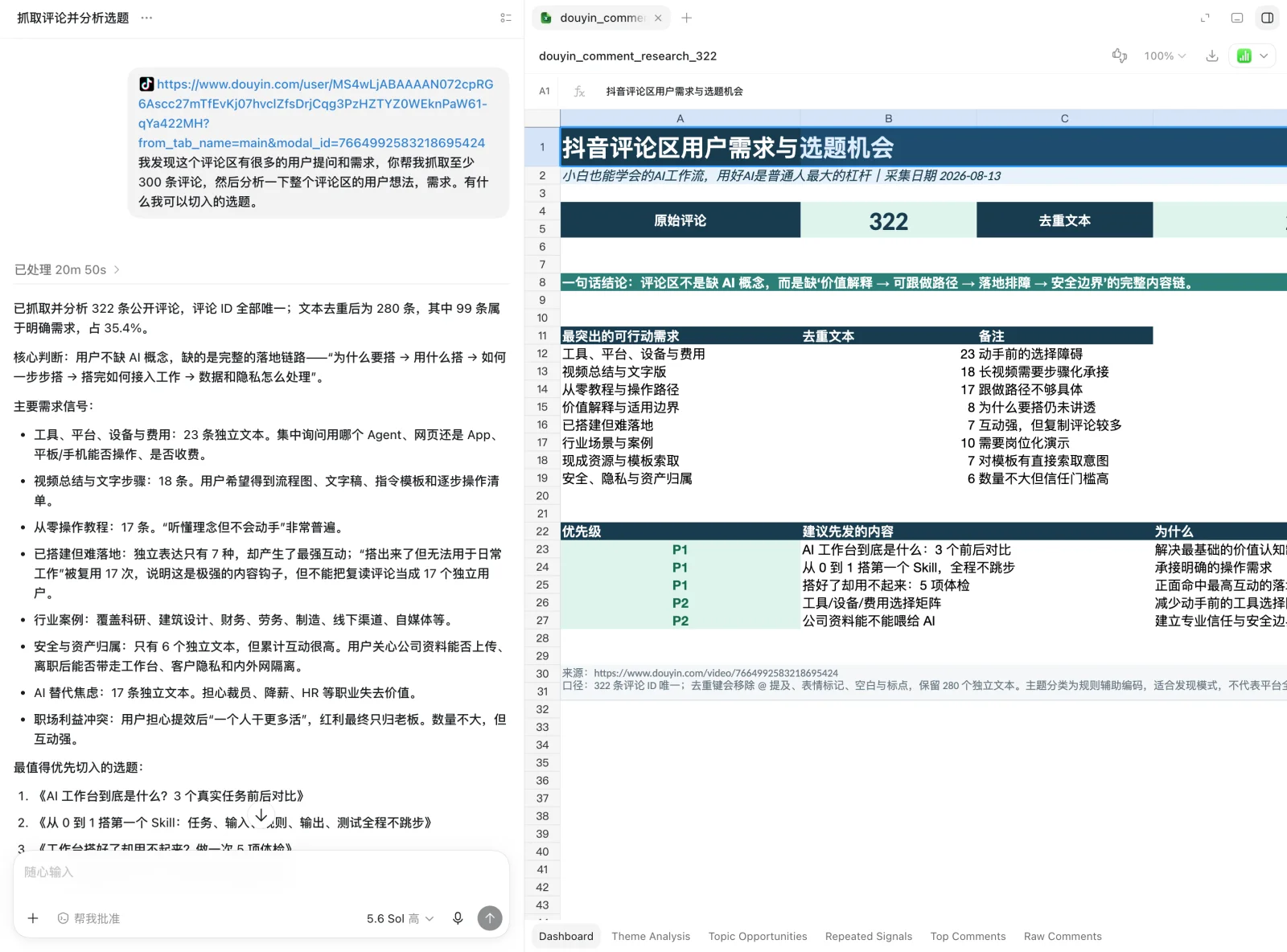This screenshot has height=952, width=1287.
Task: Toggle the bottom panel layout icon
Action: 1237,18
